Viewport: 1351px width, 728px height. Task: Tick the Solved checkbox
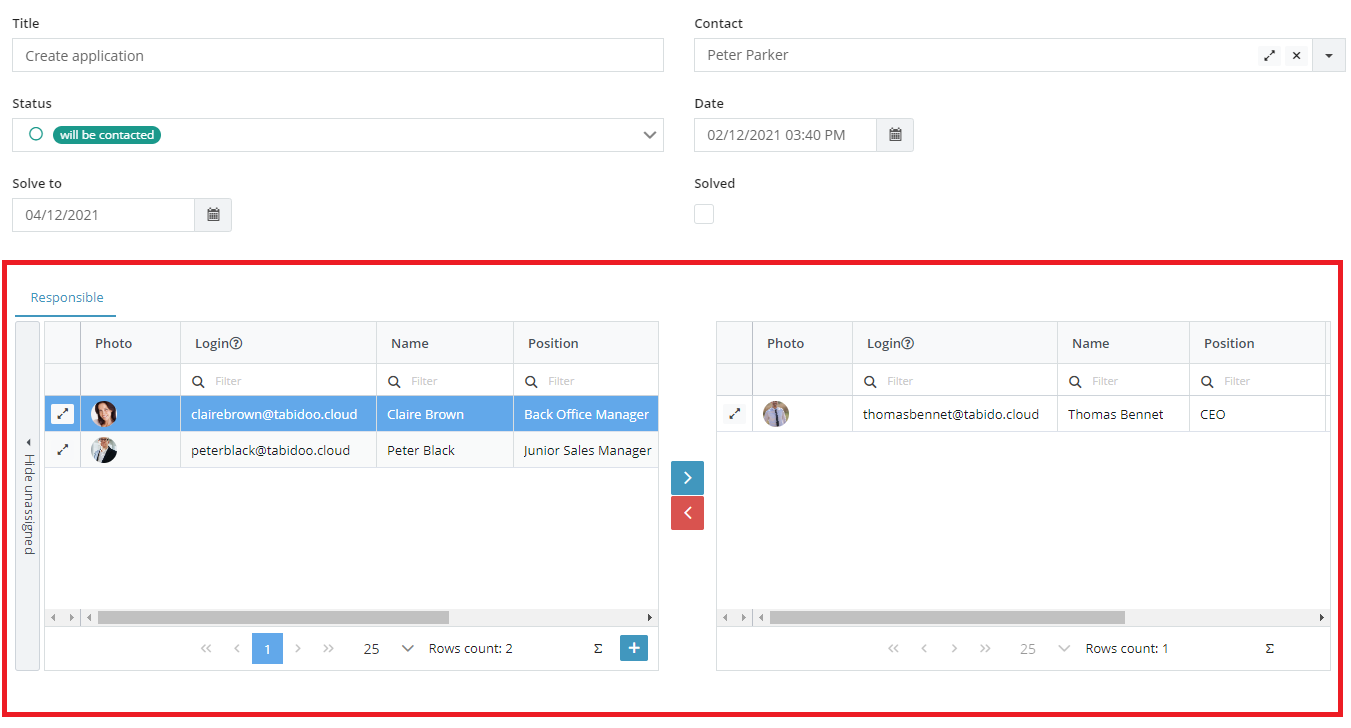(704, 214)
